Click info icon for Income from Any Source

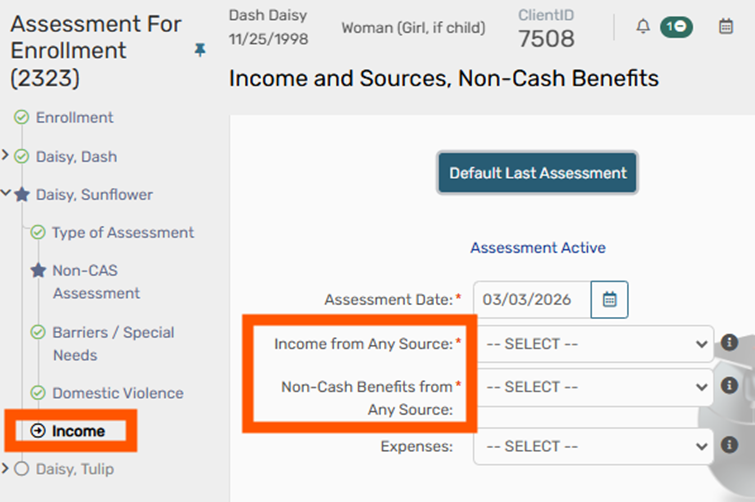pyautogui.click(x=729, y=343)
